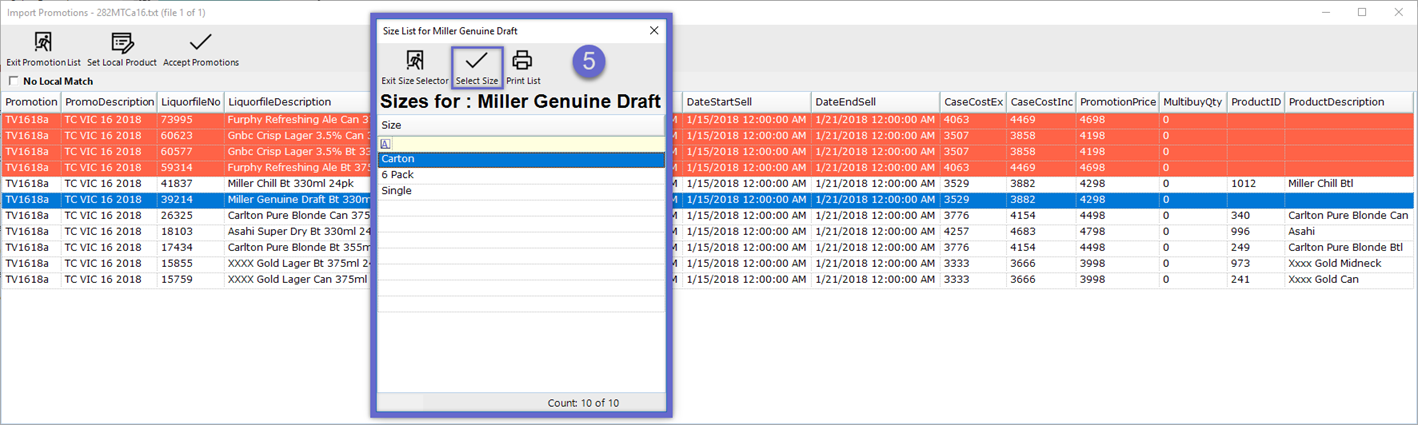Click Set Local Product icon
Viewport: 1418px width, 425px height.
(x=122, y=41)
